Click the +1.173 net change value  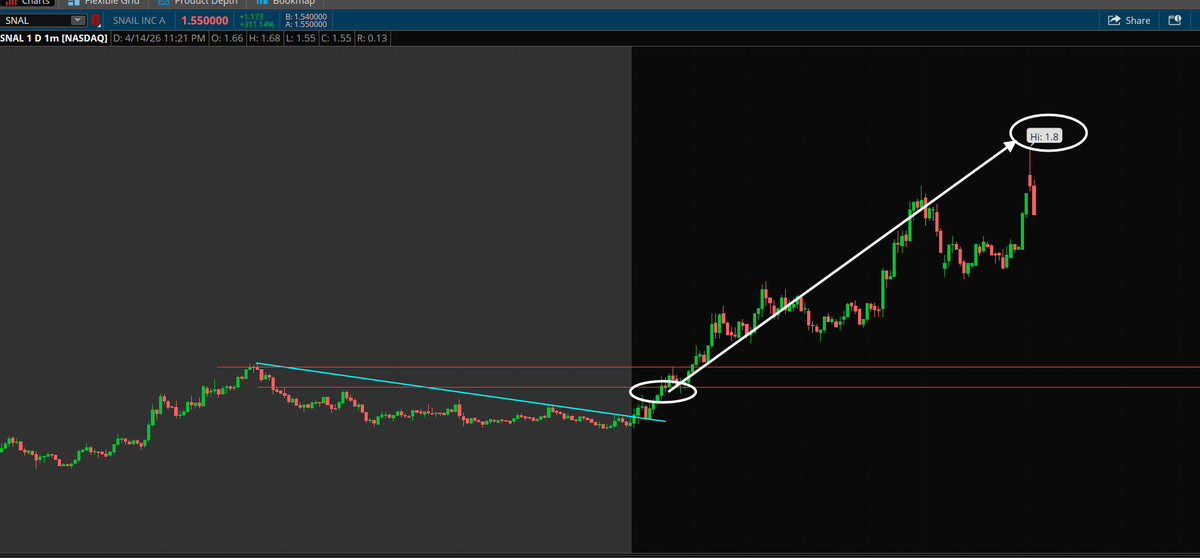(x=250, y=17)
